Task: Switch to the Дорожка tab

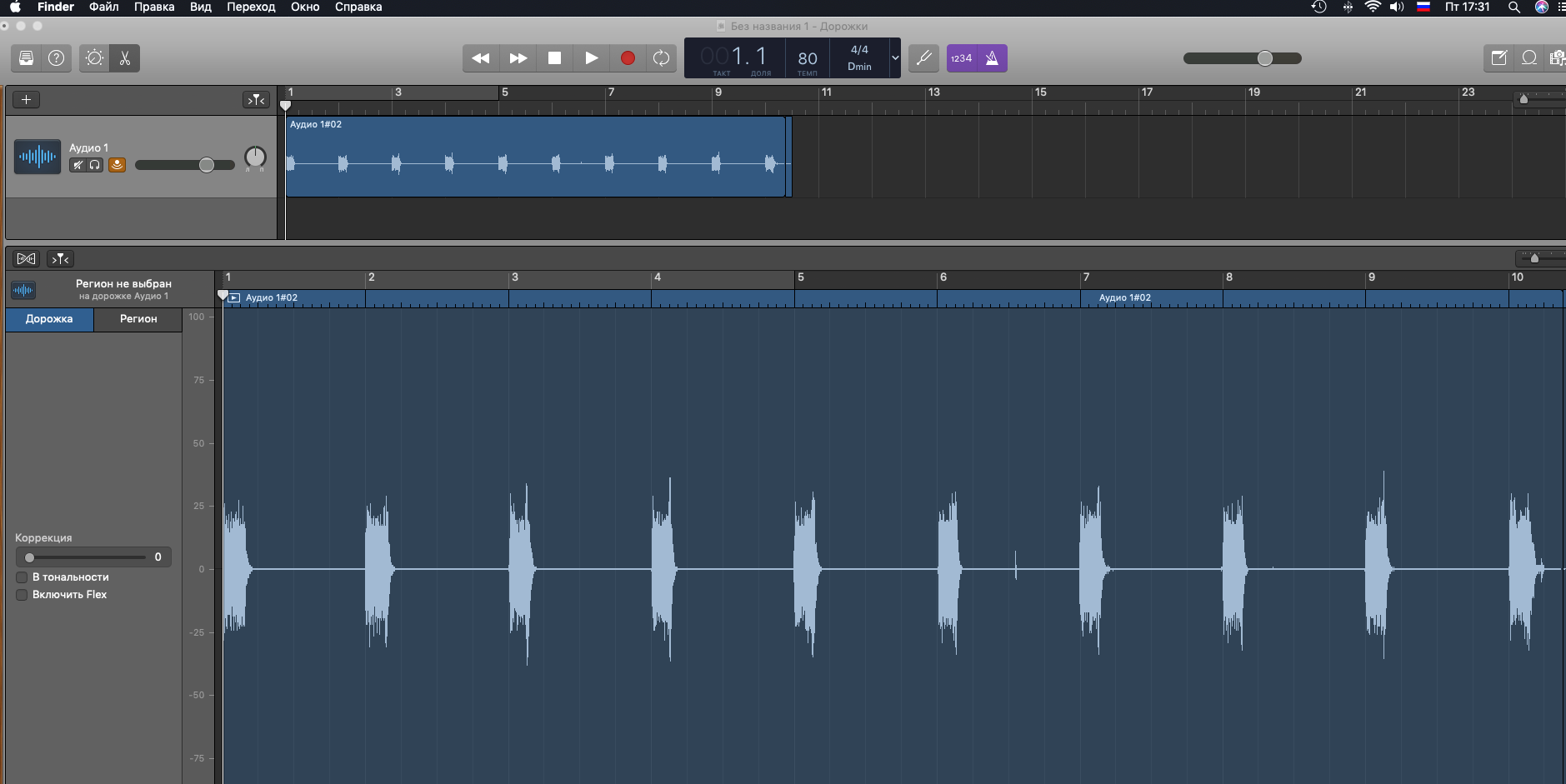Action: [x=49, y=319]
